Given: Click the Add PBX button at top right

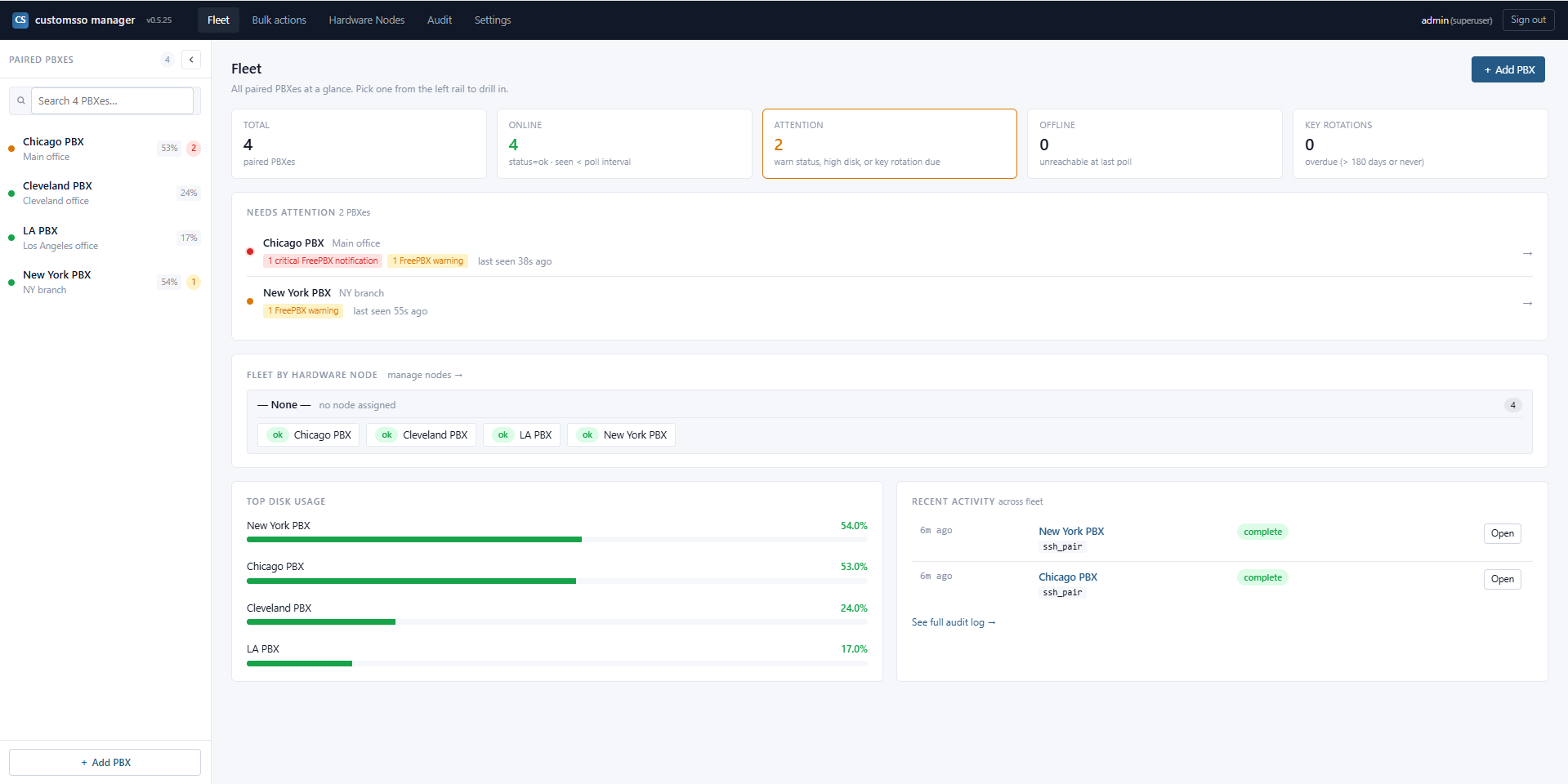Looking at the screenshot, I should 1508,69.
